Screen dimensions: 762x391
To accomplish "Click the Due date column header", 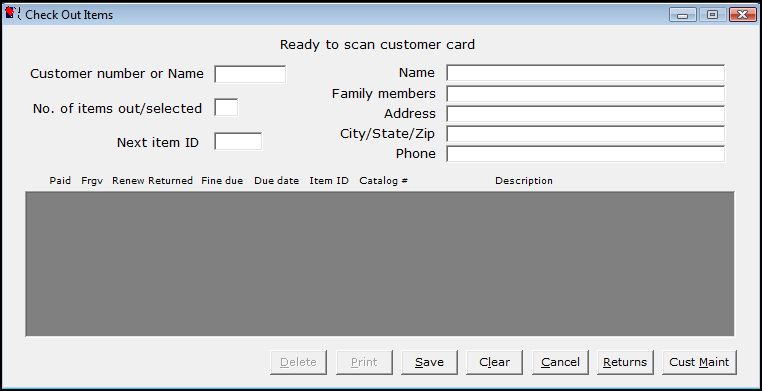I will point(277,181).
